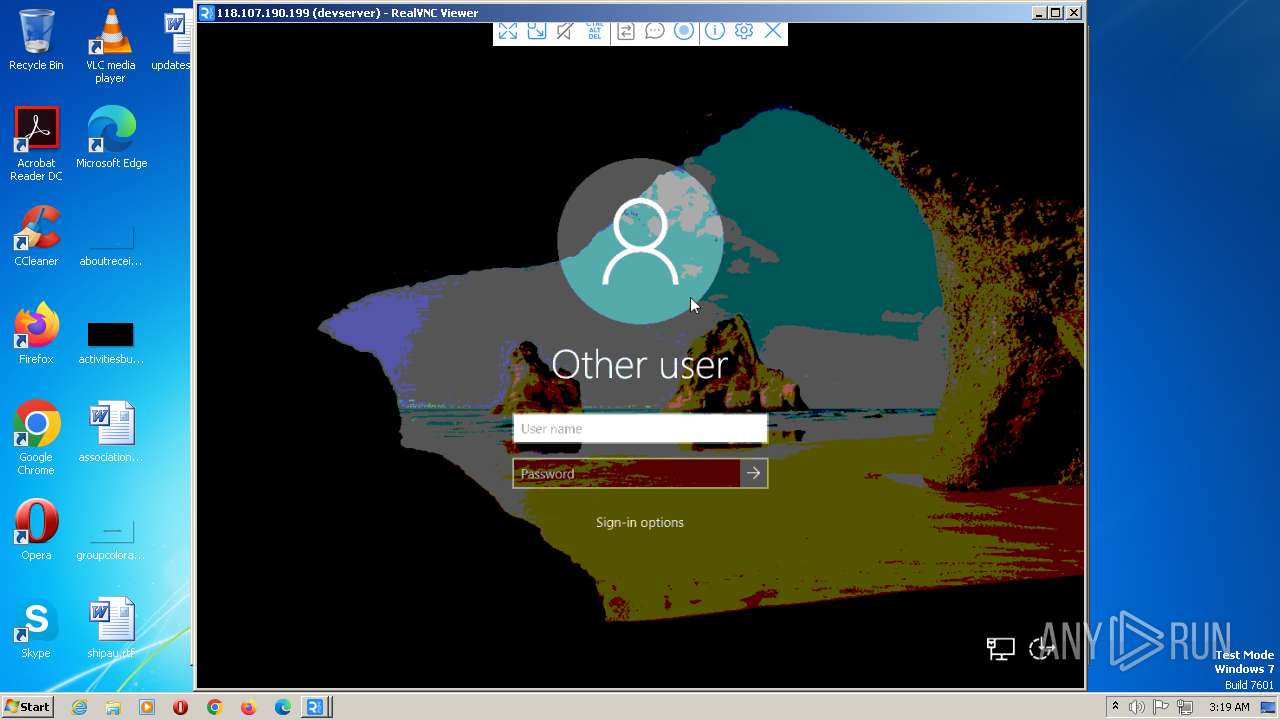Click the Other user avatar picture
Screen dimensions: 1280x720
640,241
